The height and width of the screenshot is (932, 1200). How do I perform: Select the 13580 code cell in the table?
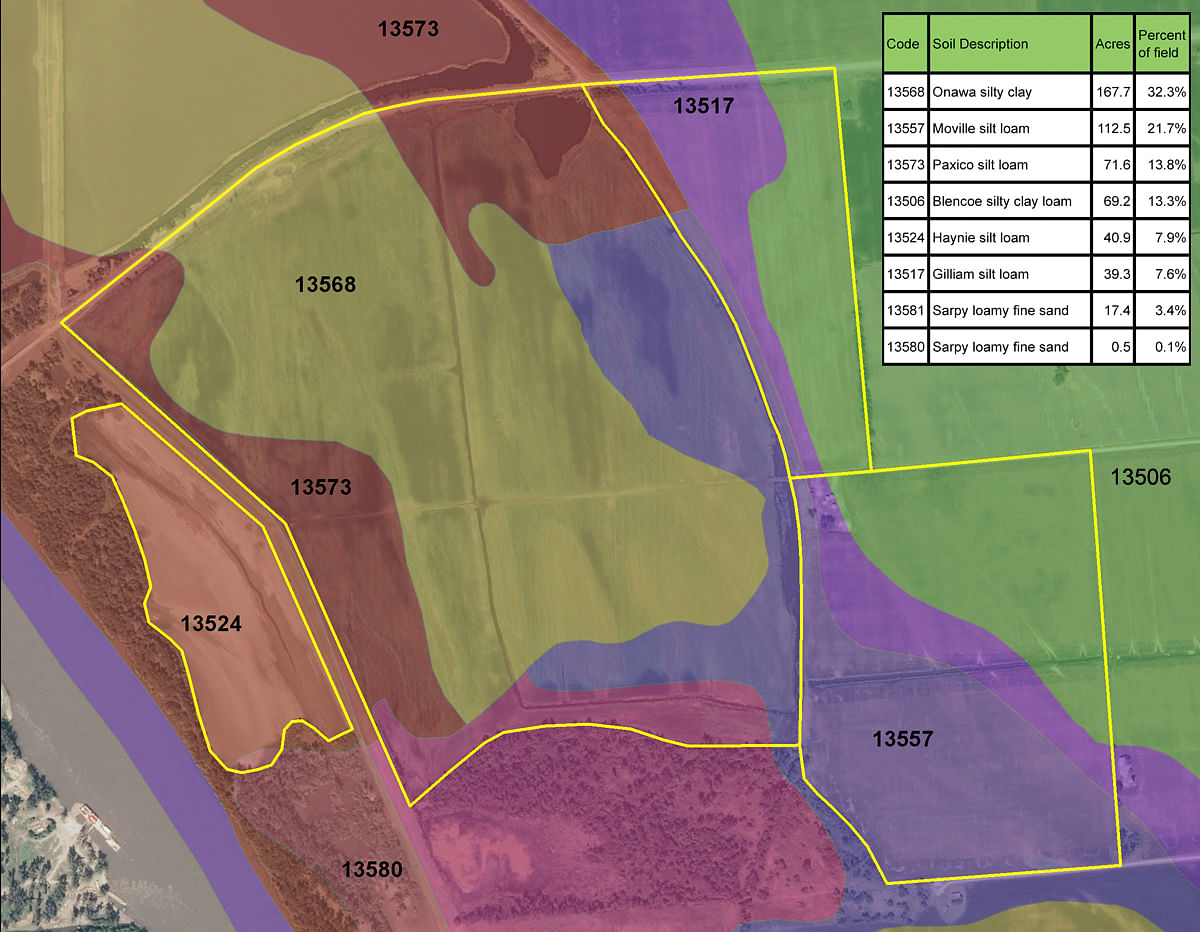pos(905,347)
